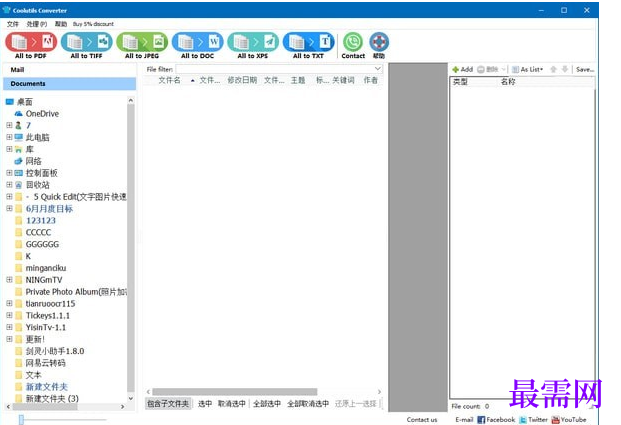
Task: Sort by the 主题 column header
Action: [298, 80]
